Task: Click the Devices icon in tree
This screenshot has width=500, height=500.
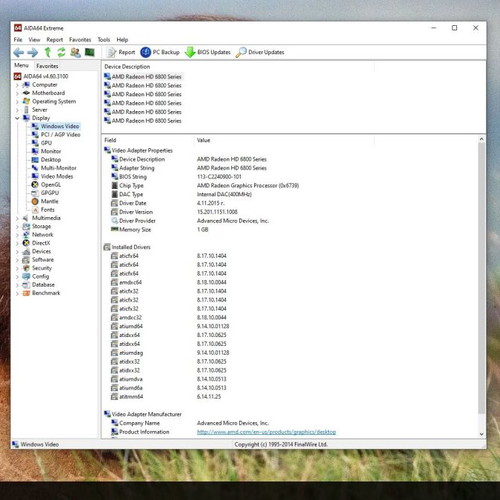Action: [x=26, y=252]
